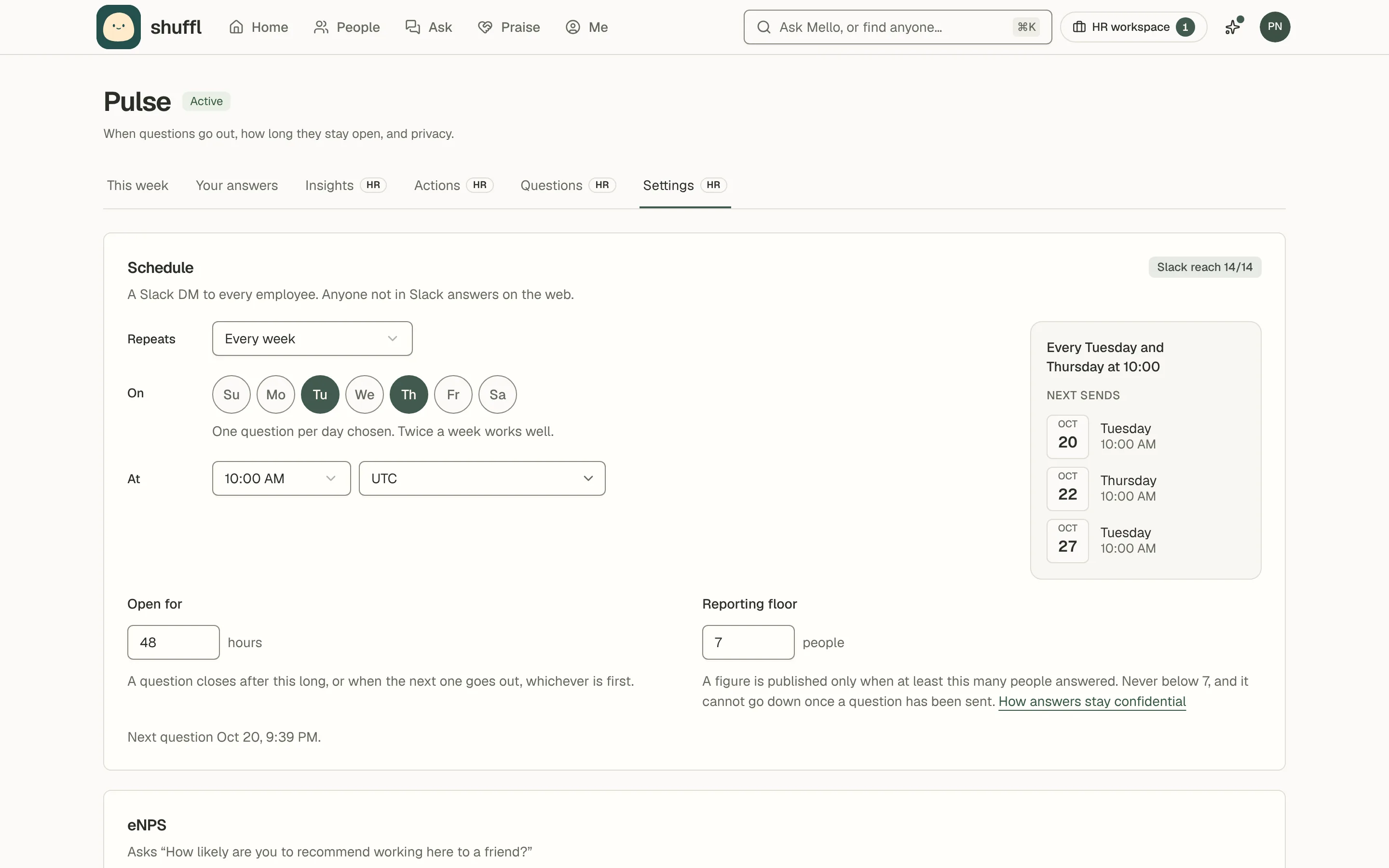
Task: Click the Slack reach 14/14 badge
Action: (1205, 267)
